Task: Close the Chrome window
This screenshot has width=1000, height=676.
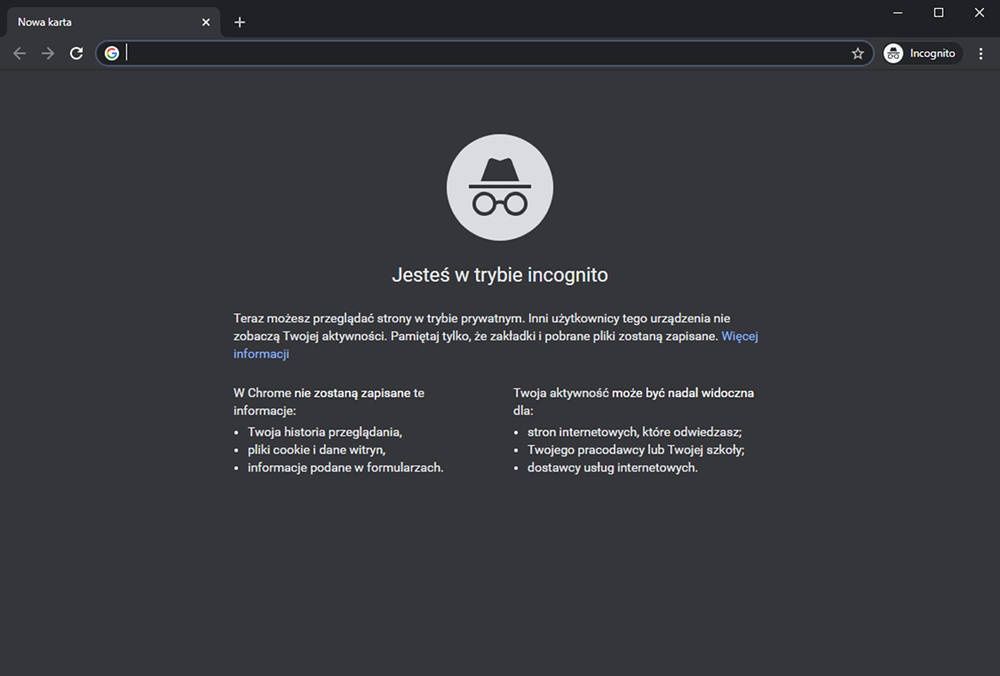Action: 980,13
